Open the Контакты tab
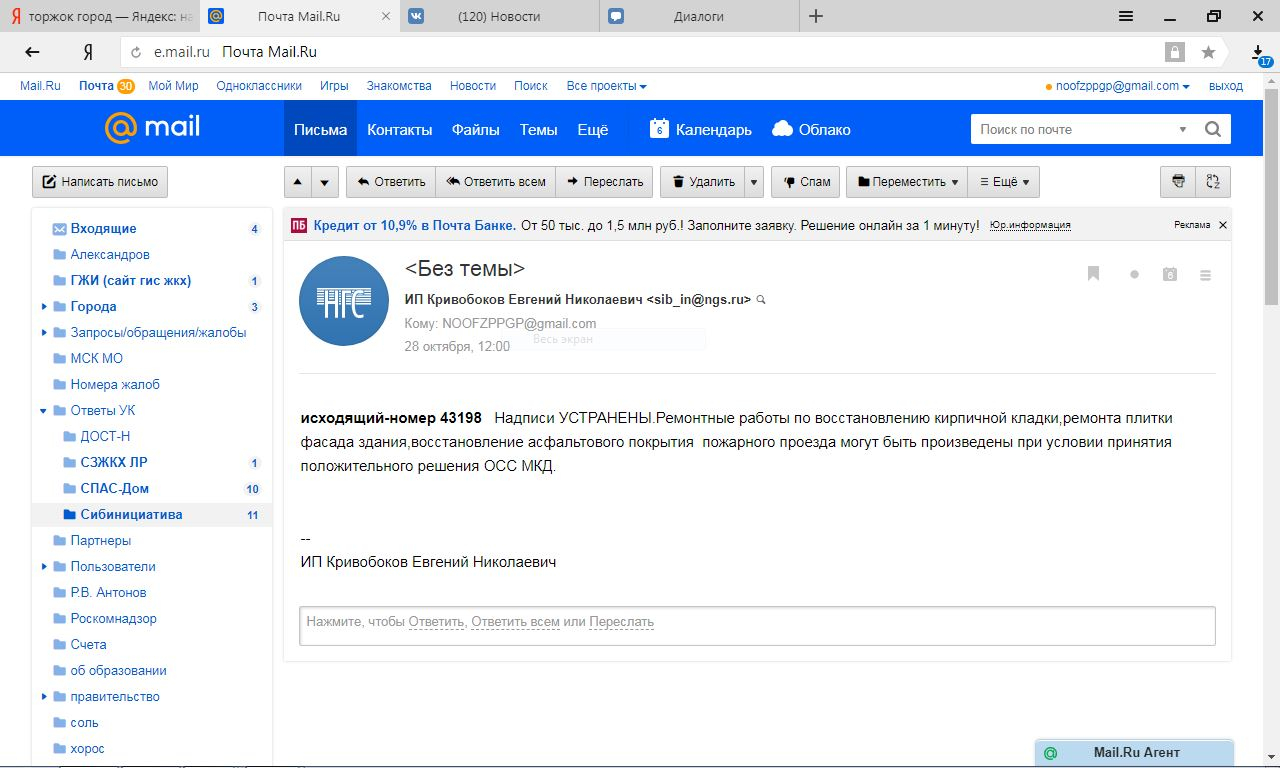The image size is (1280, 768). 399,129
